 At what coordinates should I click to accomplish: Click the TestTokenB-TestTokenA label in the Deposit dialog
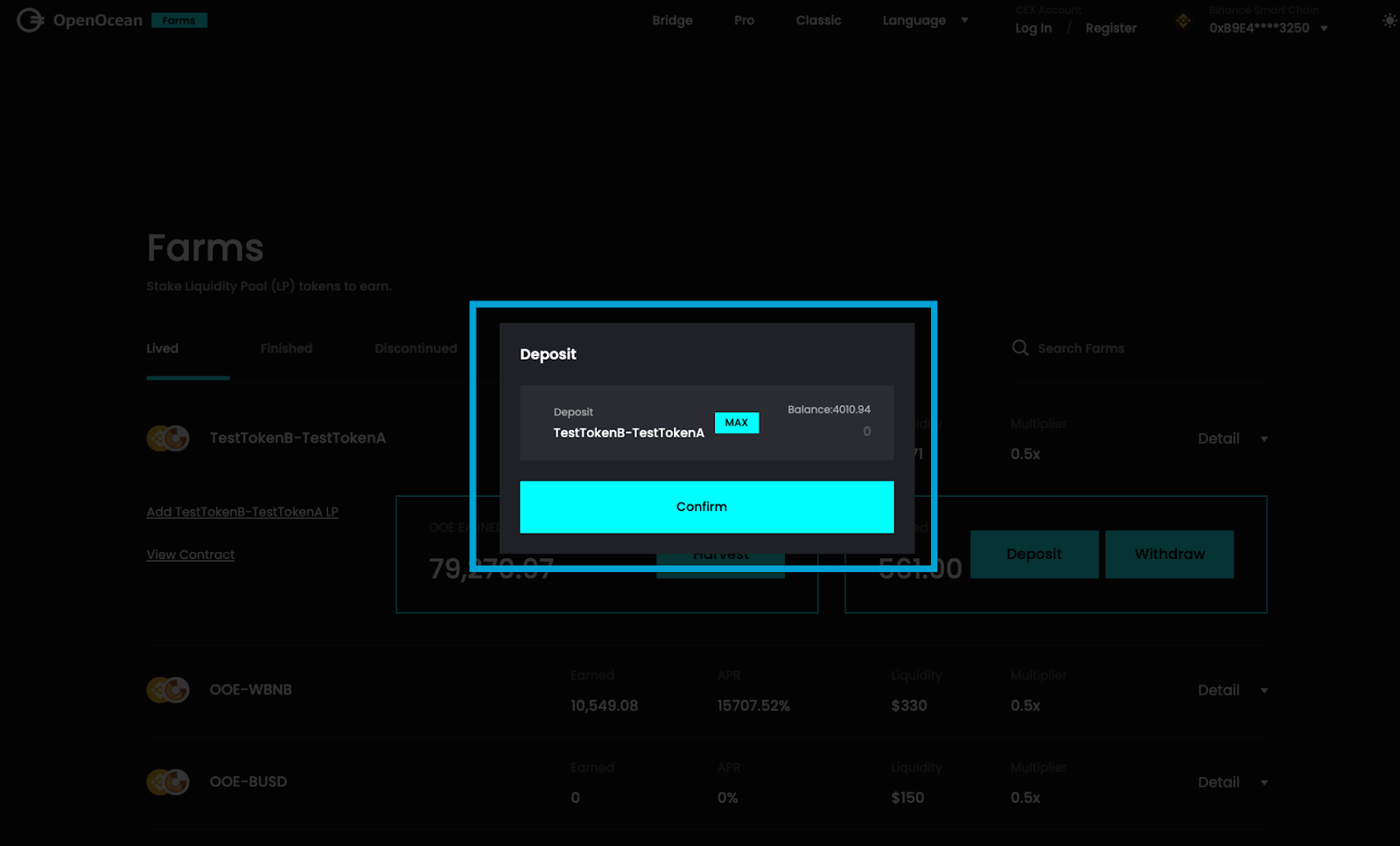(628, 433)
